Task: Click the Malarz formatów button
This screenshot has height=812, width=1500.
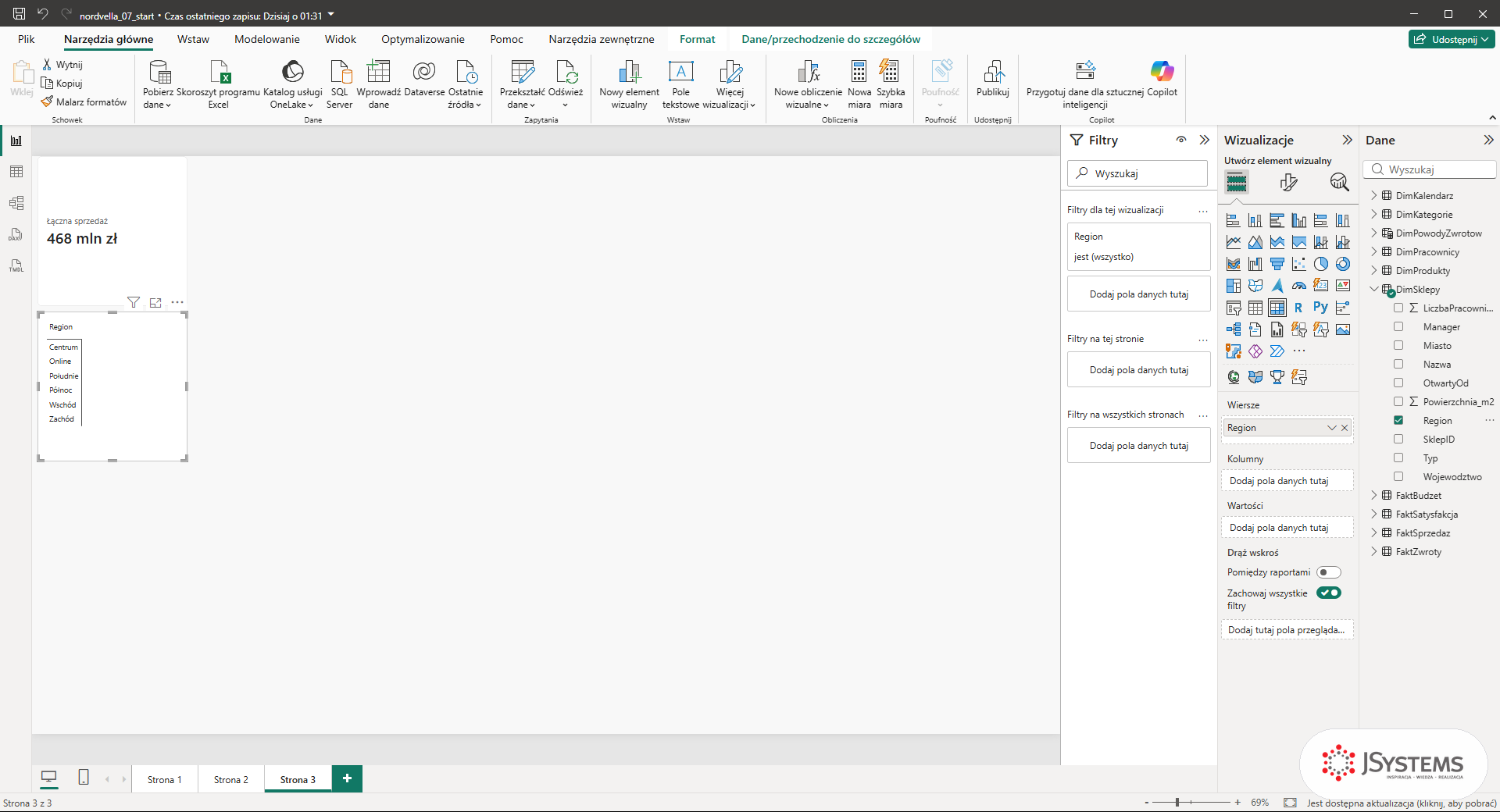Action: [x=84, y=102]
